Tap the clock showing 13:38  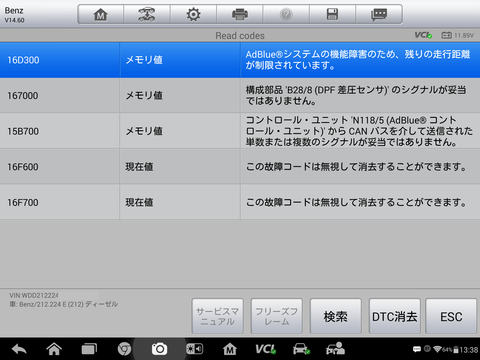(x=469, y=350)
